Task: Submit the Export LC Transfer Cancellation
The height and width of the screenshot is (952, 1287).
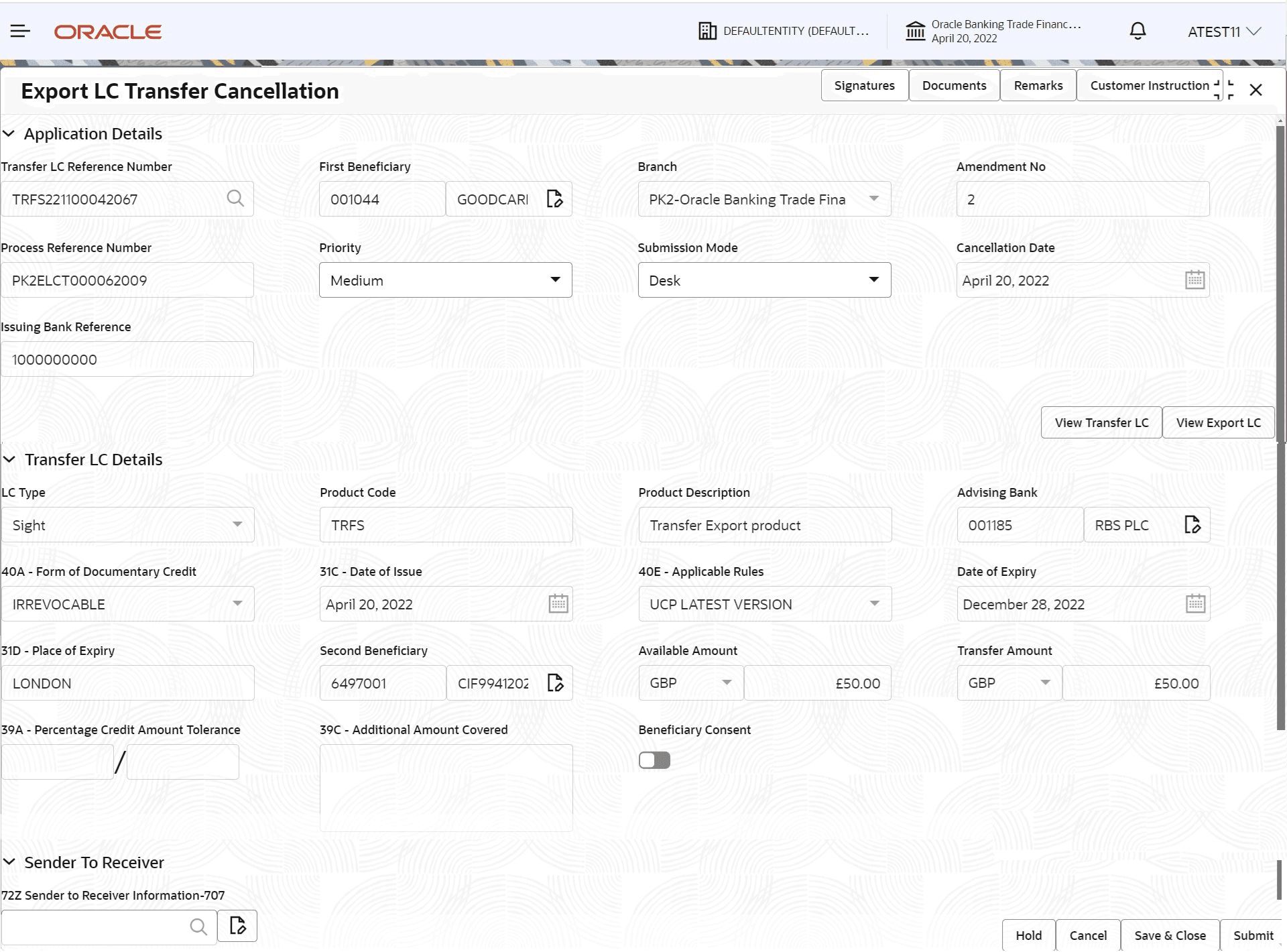Action: [1253, 935]
